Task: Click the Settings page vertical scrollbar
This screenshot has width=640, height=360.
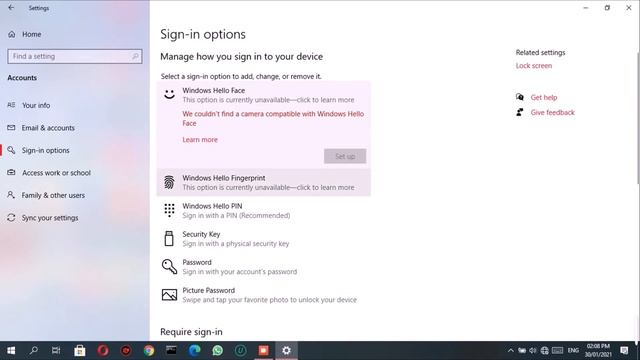Action: tap(637, 118)
